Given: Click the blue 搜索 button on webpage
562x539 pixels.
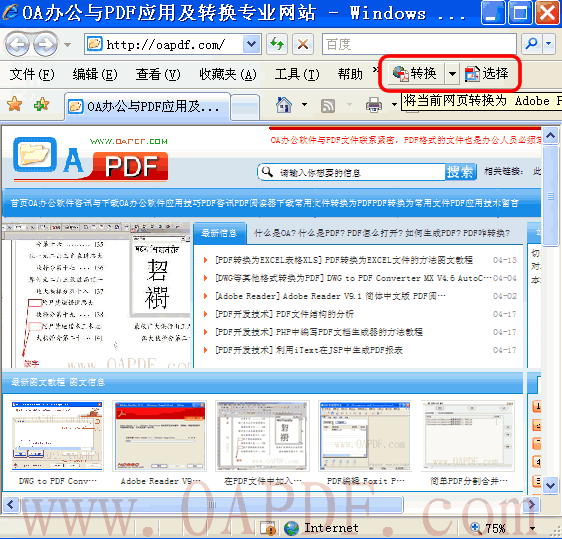Looking at the screenshot, I should [x=460, y=172].
